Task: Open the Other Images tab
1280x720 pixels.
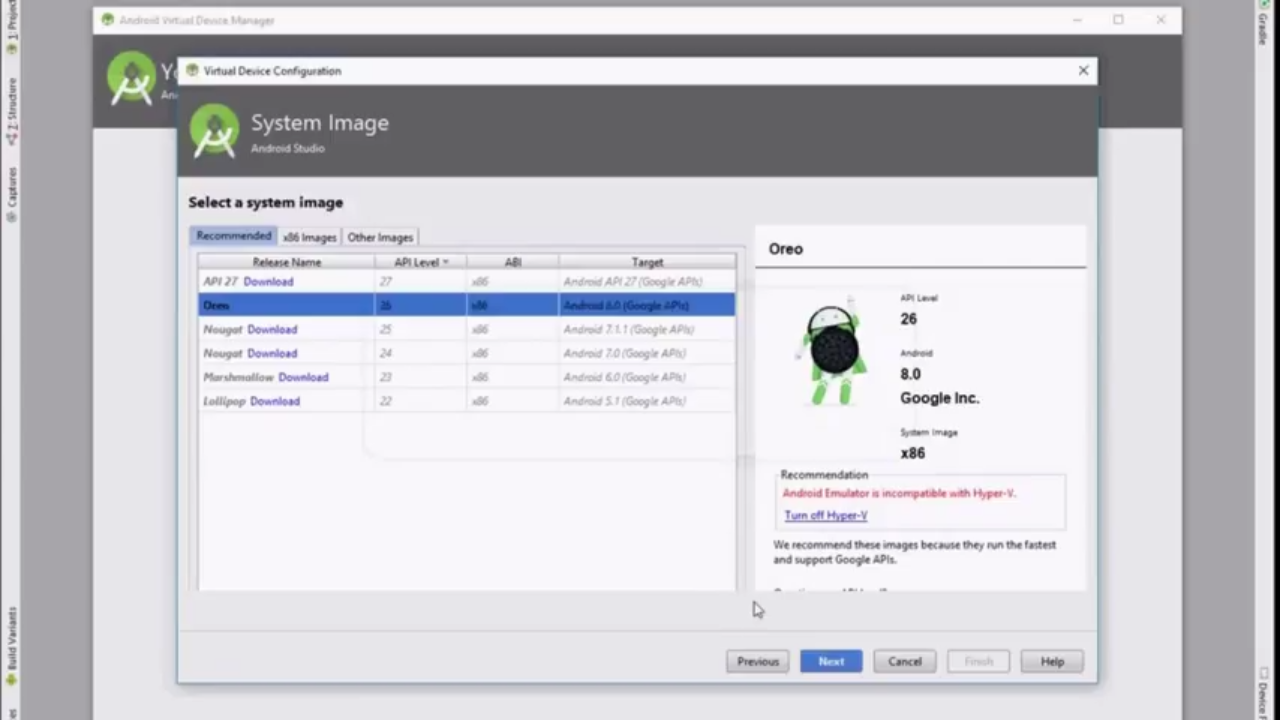Action: pyautogui.click(x=380, y=237)
